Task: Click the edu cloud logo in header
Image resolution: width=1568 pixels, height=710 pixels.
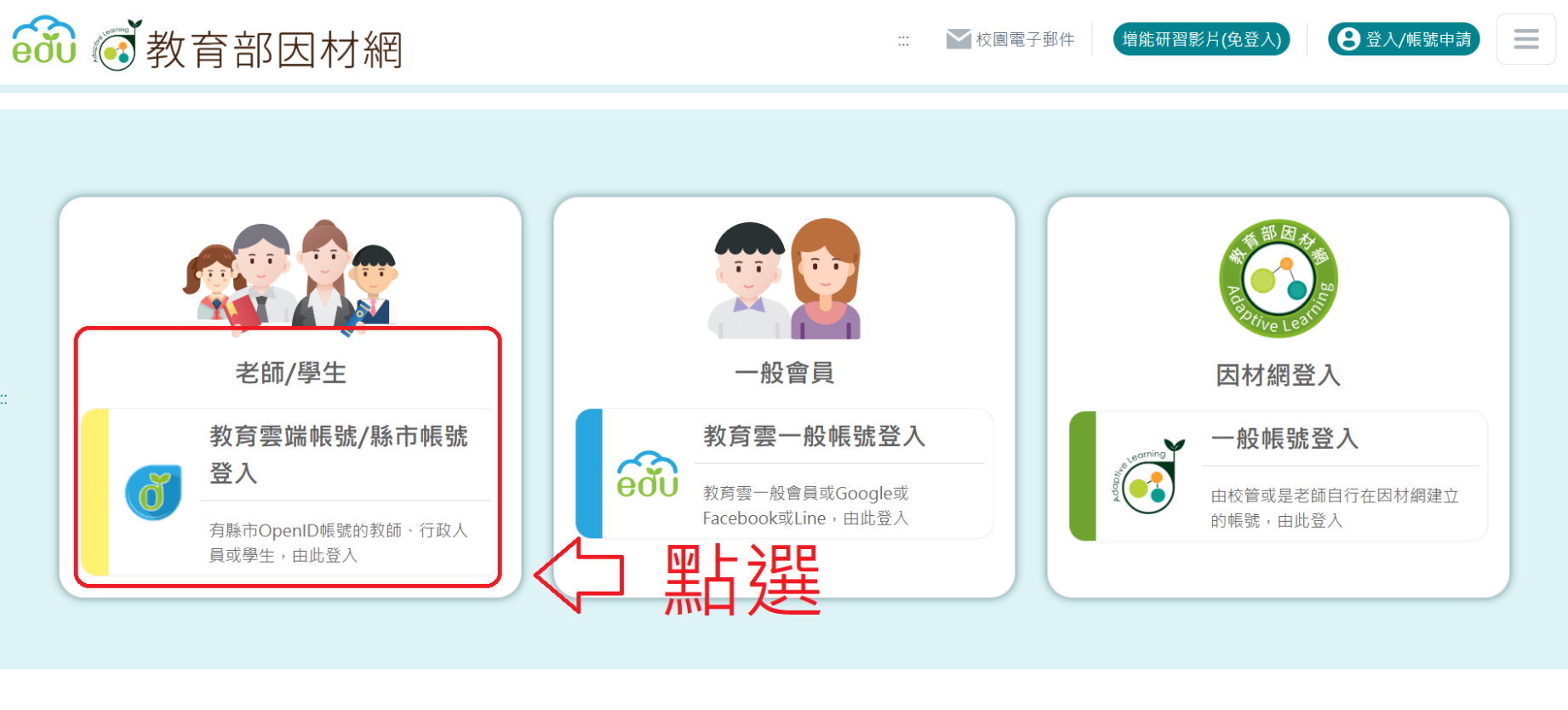Action: 44,40
